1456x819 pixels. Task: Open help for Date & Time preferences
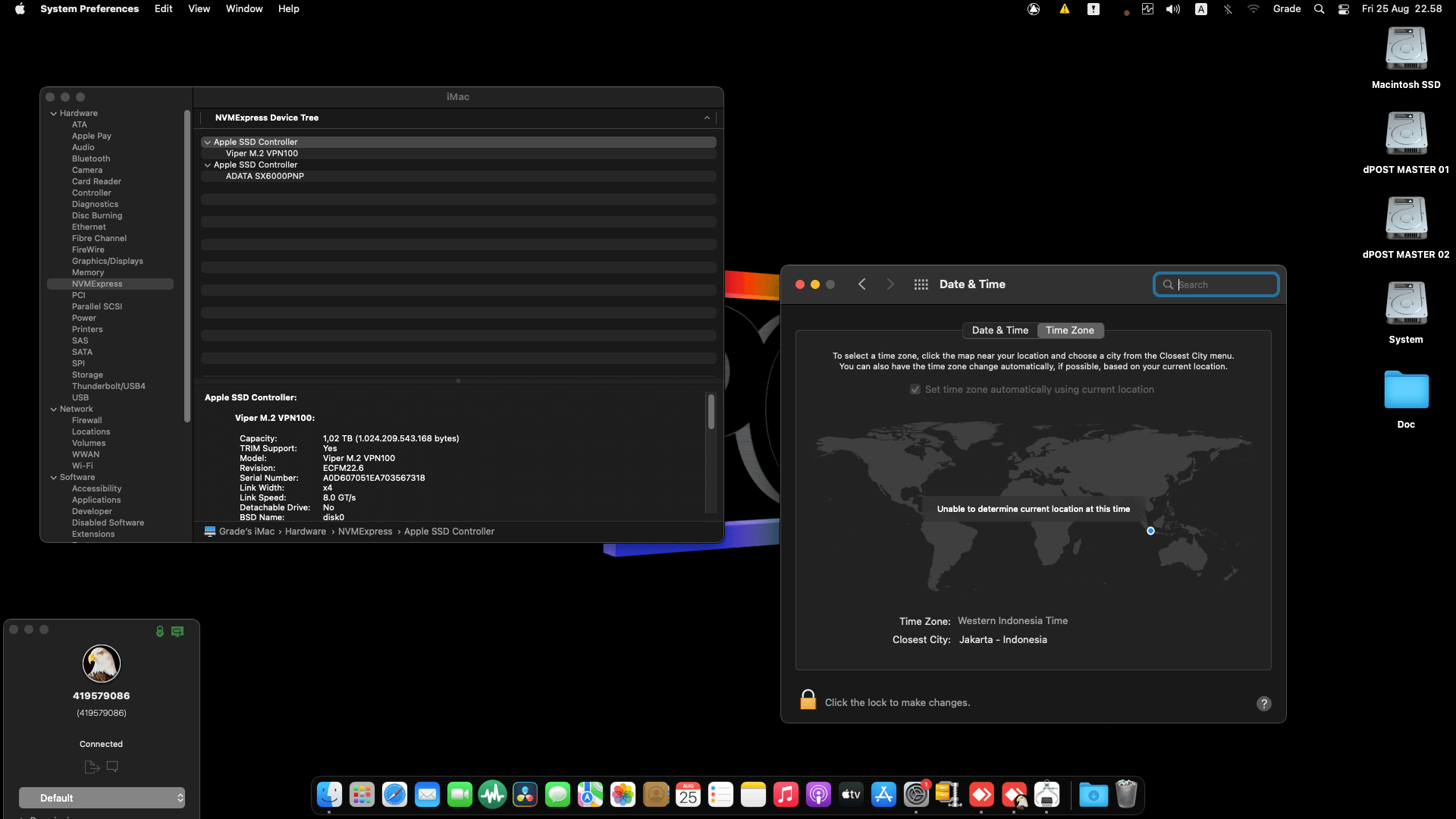pyautogui.click(x=1264, y=704)
